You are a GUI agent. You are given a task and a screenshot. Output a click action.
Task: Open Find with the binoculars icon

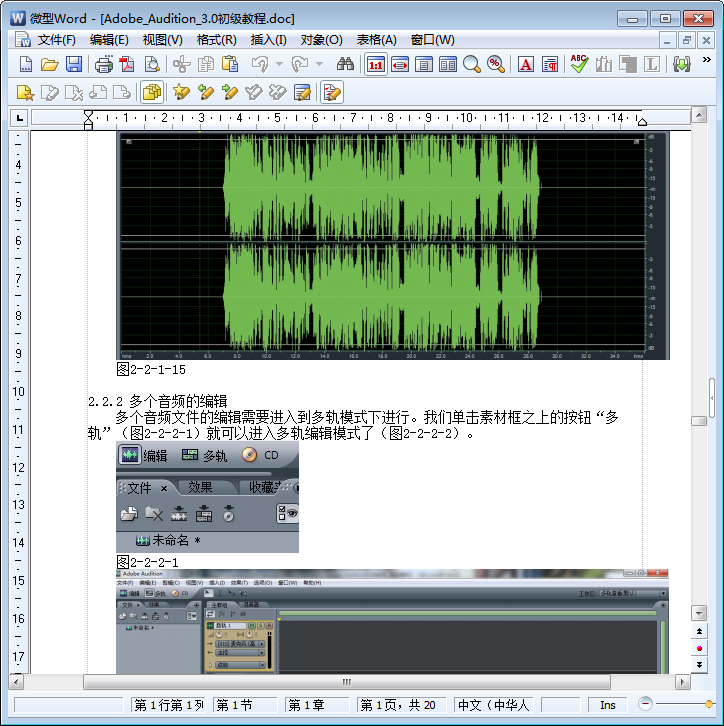(345, 64)
